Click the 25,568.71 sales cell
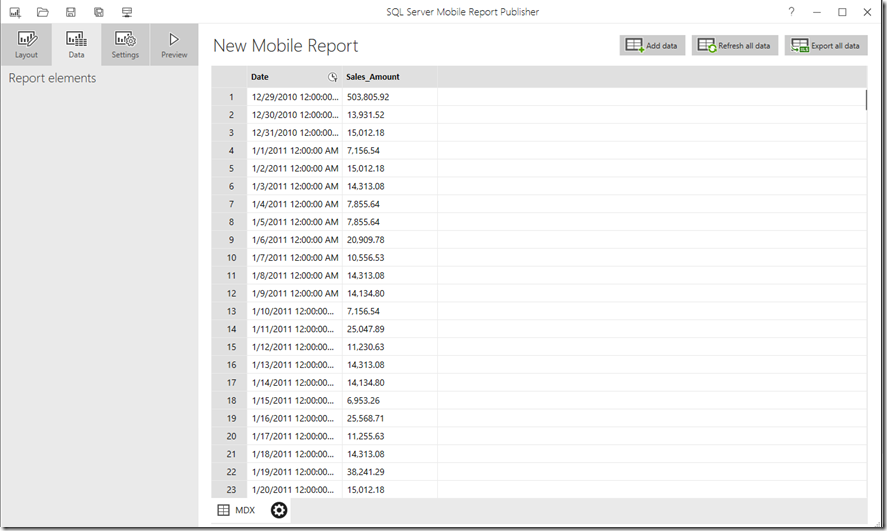This screenshot has width=887, height=531. point(389,418)
